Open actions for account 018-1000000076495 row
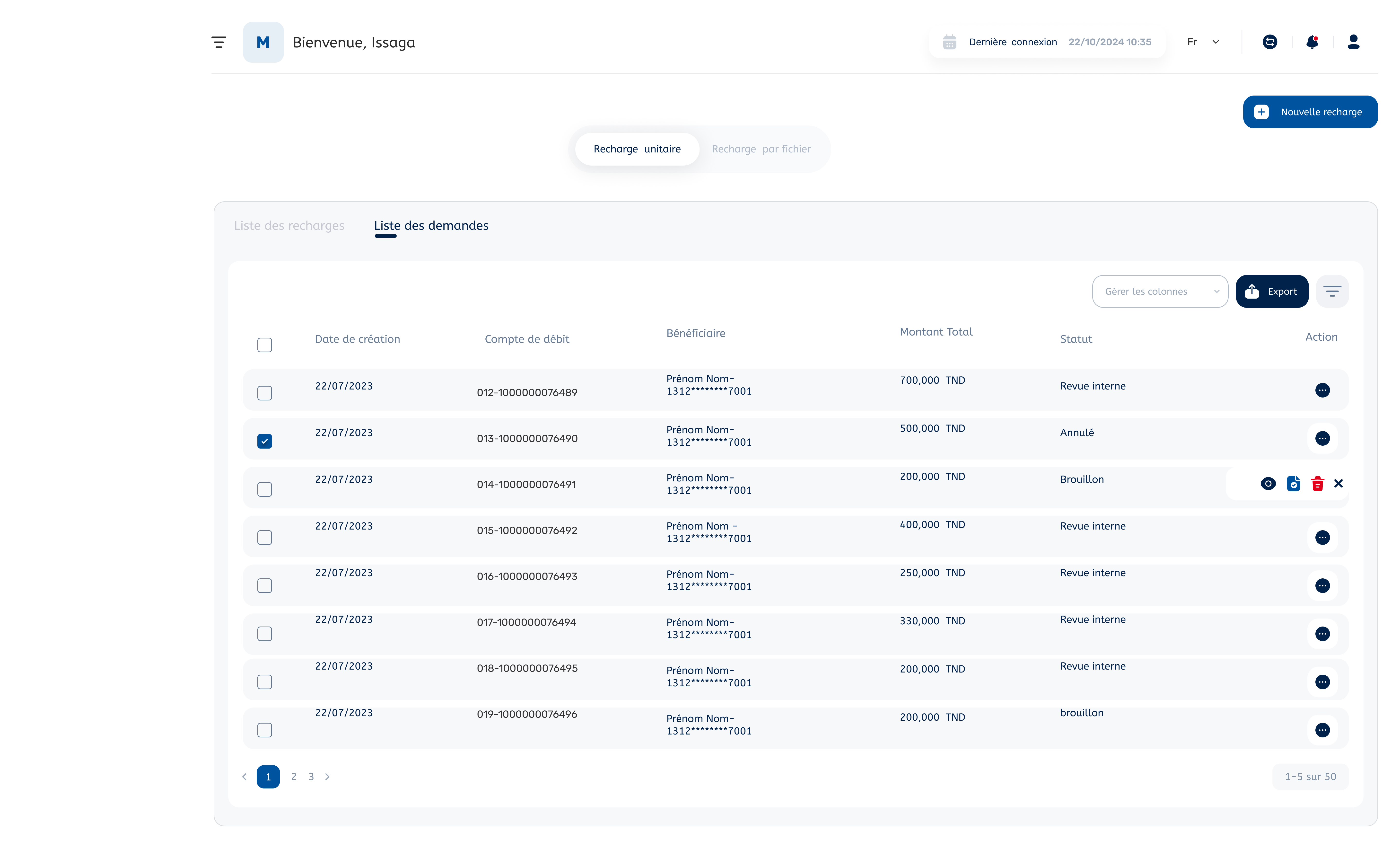The image size is (1400, 849). coord(1323,682)
